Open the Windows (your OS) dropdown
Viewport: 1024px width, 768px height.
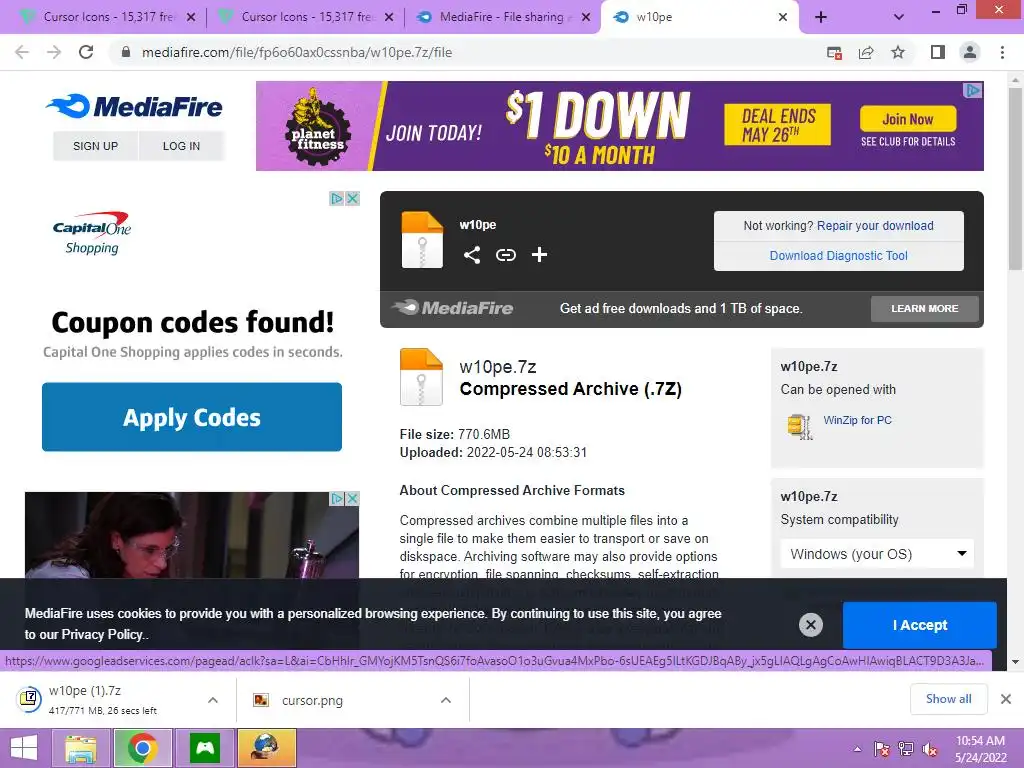tap(877, 554)
